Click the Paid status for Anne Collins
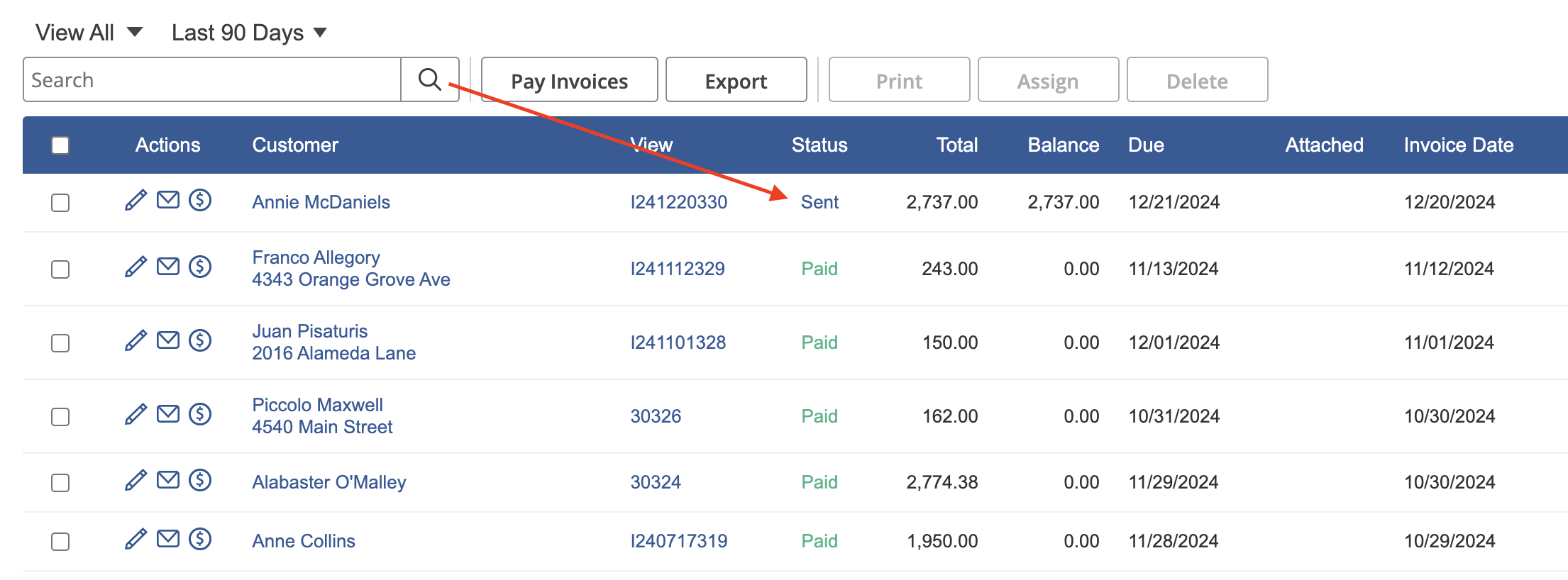 pyautogui.click(x=819, y=541)
